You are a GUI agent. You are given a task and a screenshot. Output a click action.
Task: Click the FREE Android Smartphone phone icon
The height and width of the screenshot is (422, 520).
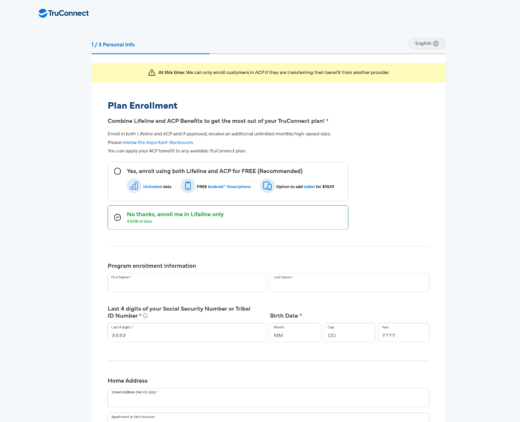point(188,186)
